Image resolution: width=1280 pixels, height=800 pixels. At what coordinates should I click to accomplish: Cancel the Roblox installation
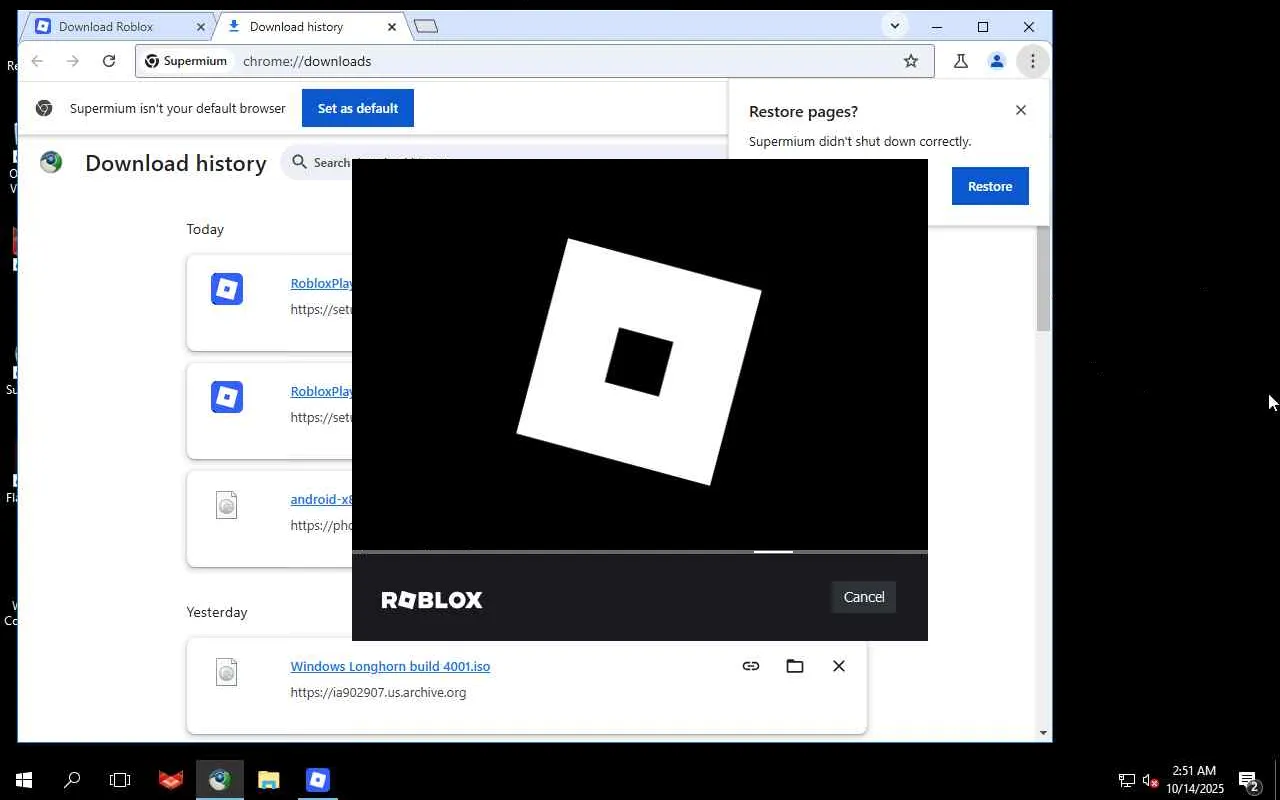[x=864, y=597]
